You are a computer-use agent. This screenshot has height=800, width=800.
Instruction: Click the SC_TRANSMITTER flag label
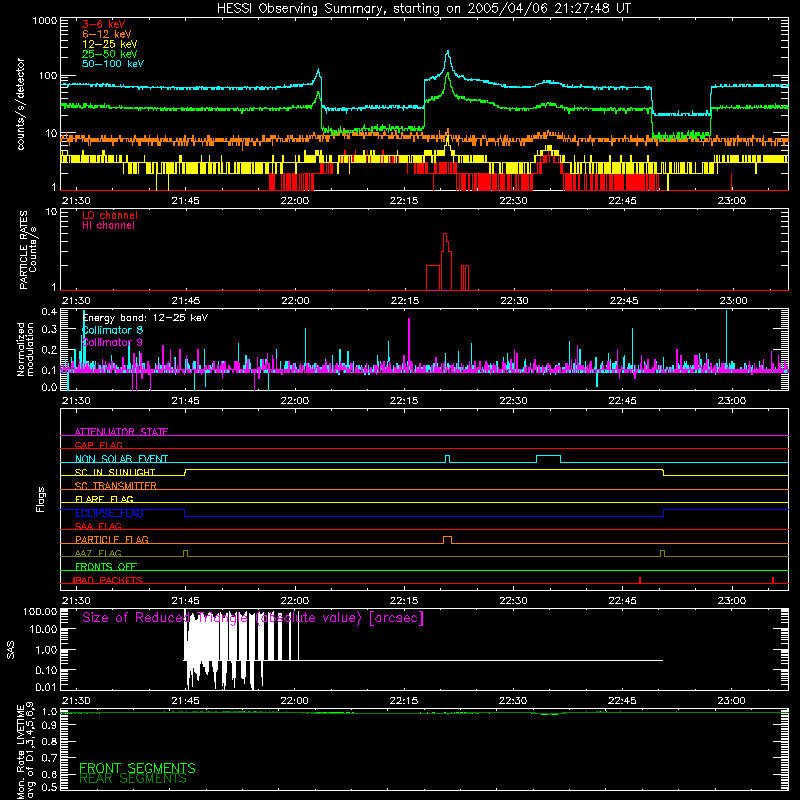[x=116, y=486]
